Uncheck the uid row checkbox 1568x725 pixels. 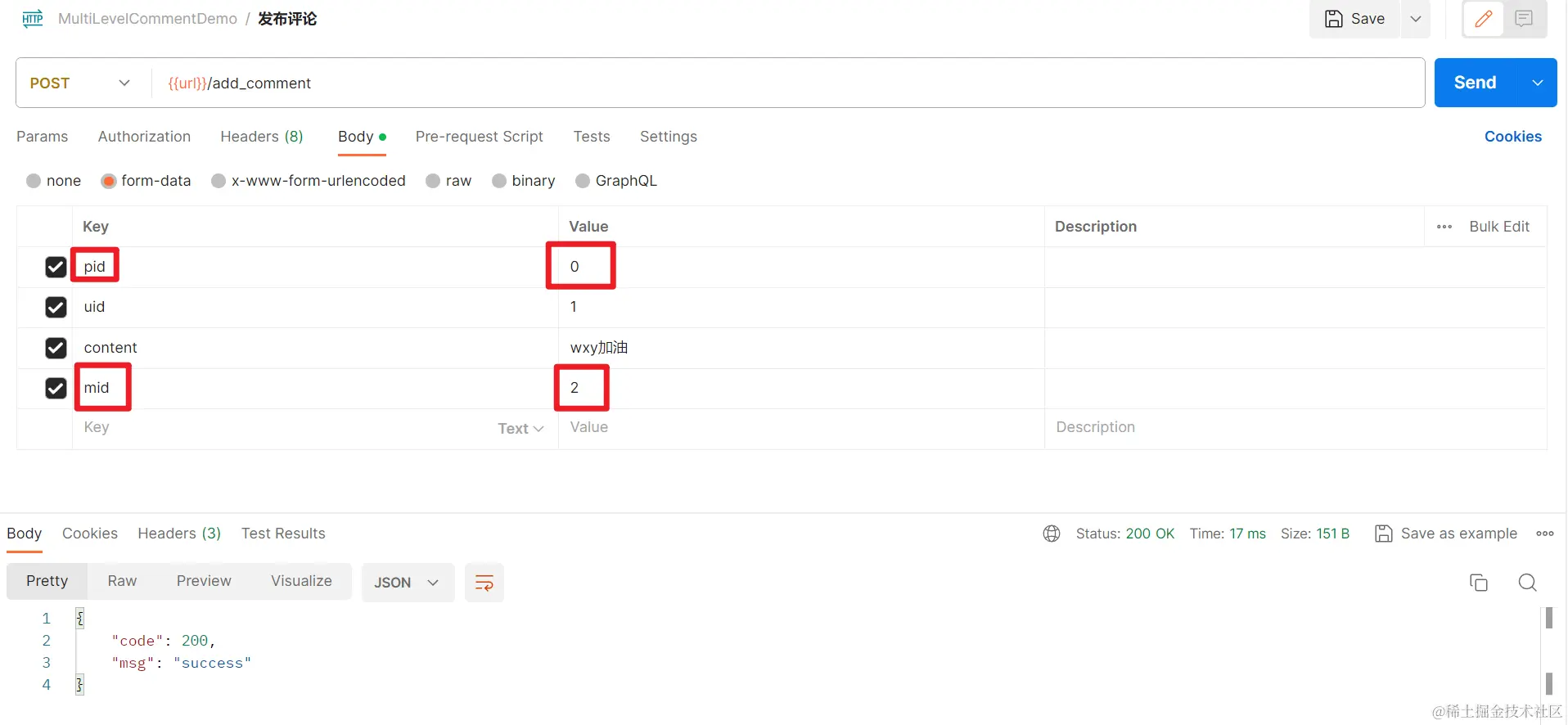tap(56, 307)
